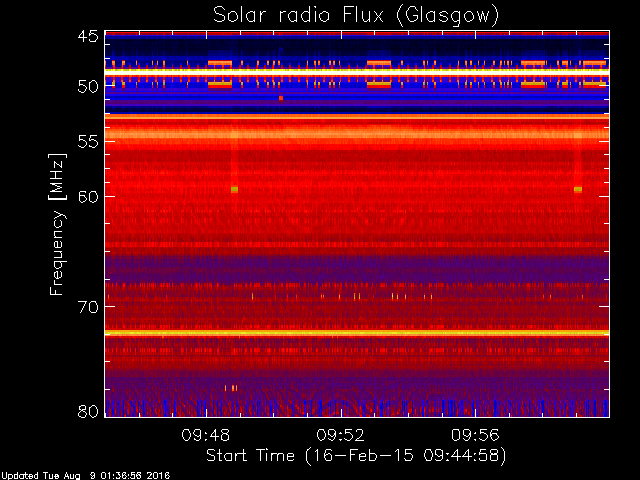Screen dimensions: 640x480
Task: Select the 45 MHz frequency tick label
Action: (88, 37)
